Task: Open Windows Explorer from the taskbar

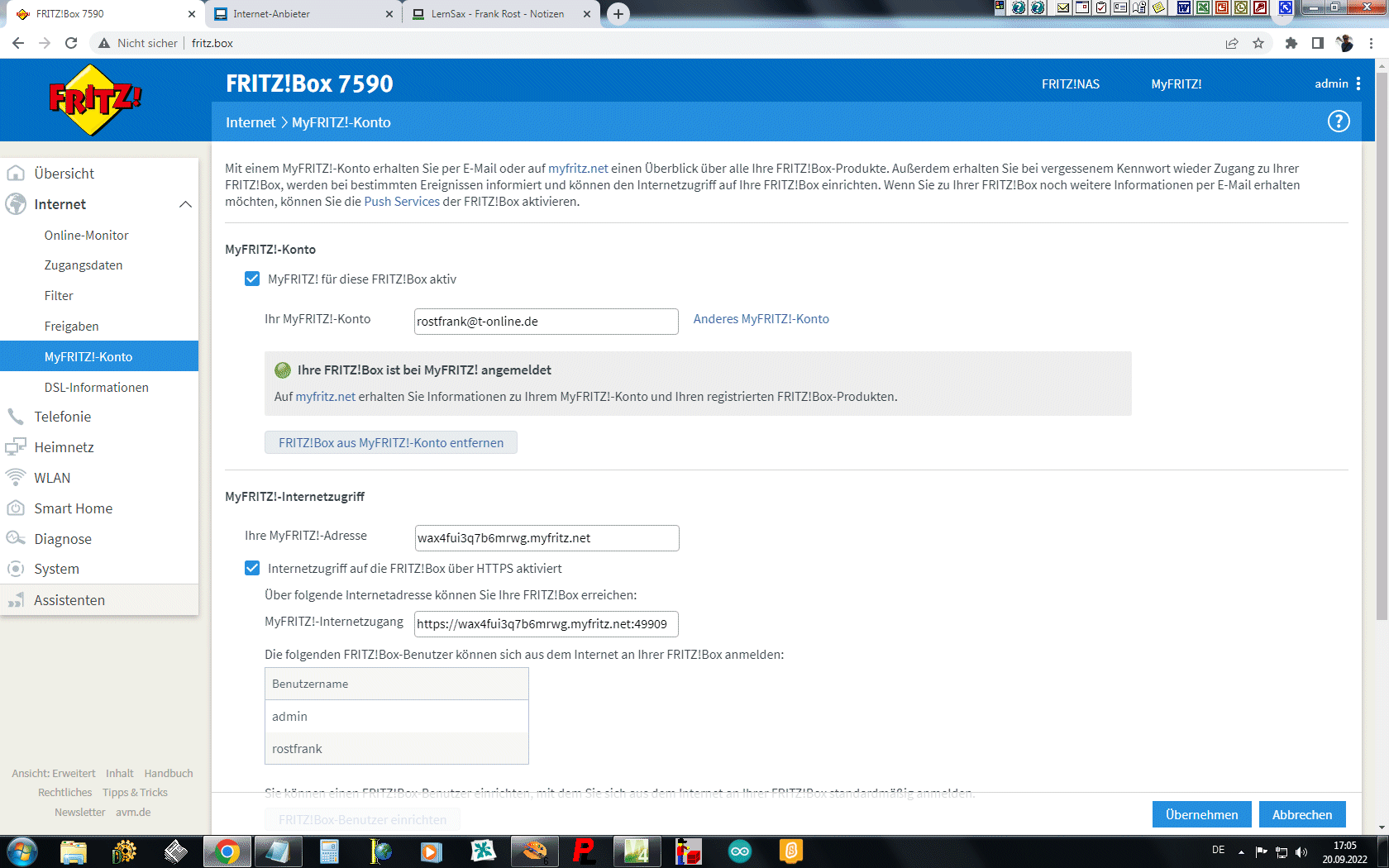Action: click(74, 851)
